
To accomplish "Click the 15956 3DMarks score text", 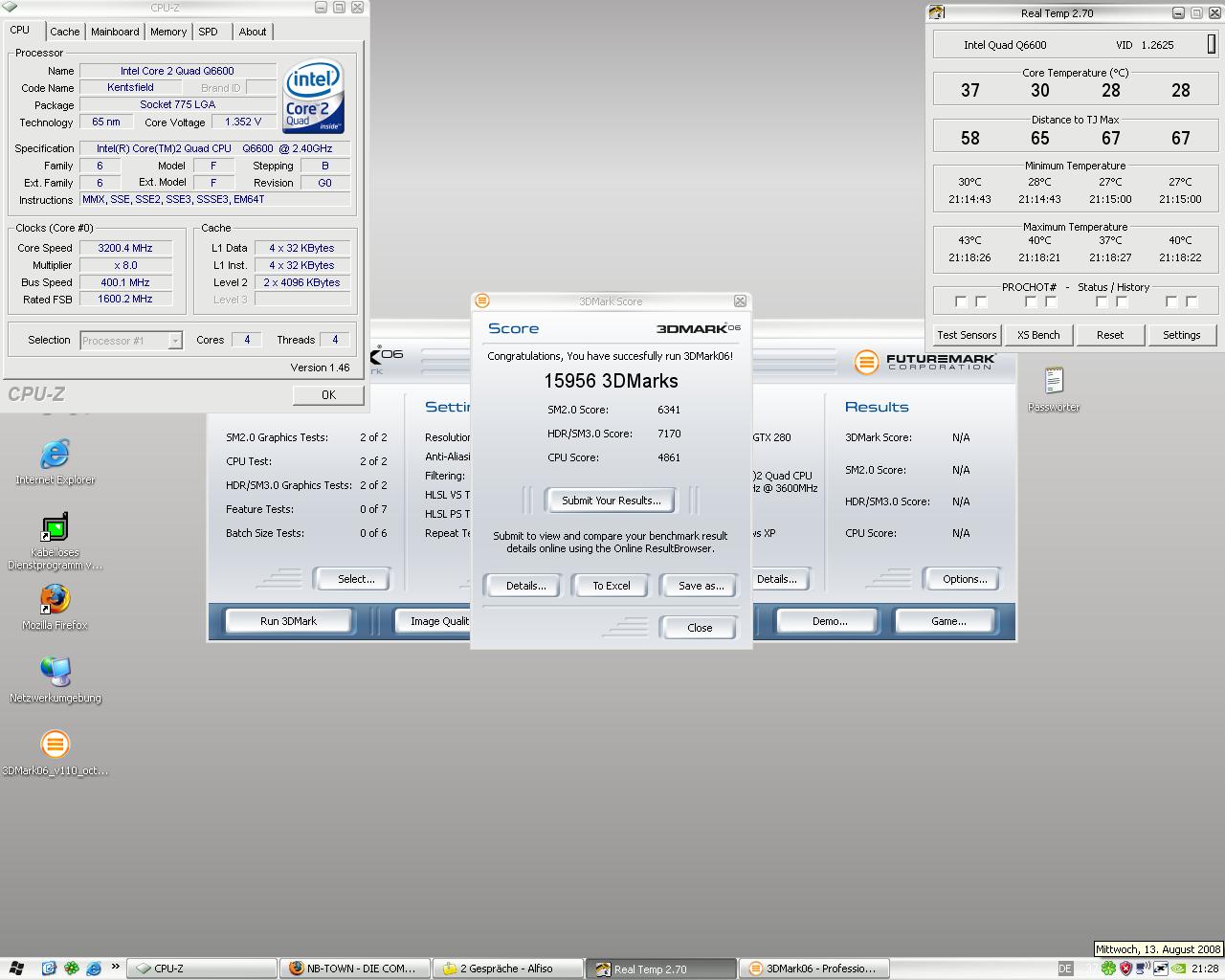I will [x=611, y=381].
